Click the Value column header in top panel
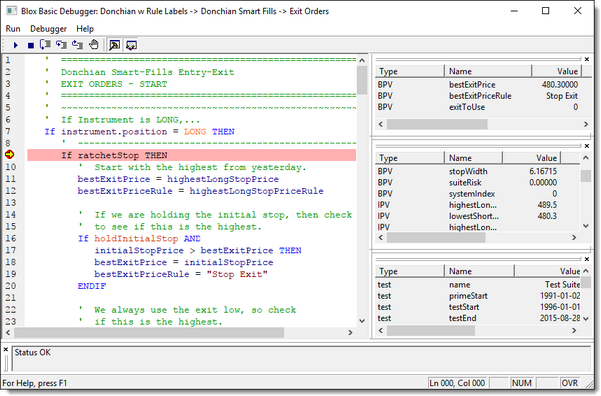 (x=557, y=71)
